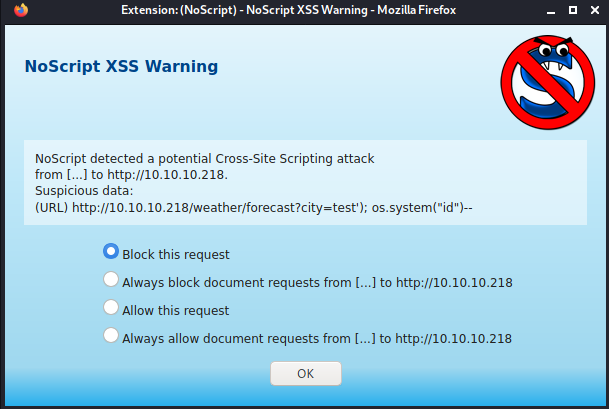609x409 pixels.
Task: Click the 'NoScript XSS Warning' heading
Action: point(121,66)
